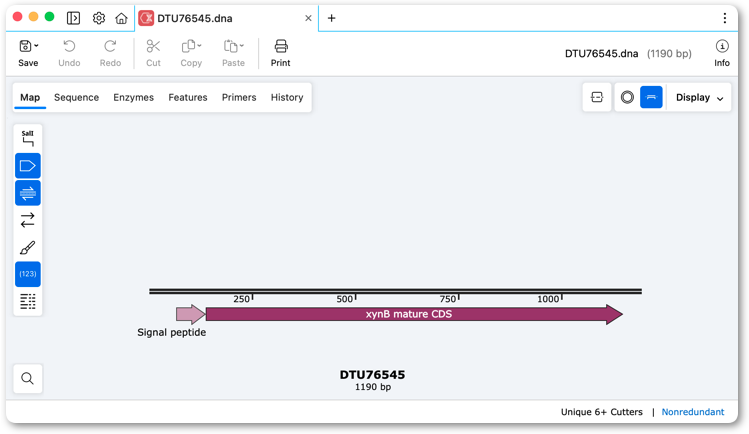Switch to the Map tab
Image resolution: width=749 pixels, height=434 pixels.
pos(30,97)
